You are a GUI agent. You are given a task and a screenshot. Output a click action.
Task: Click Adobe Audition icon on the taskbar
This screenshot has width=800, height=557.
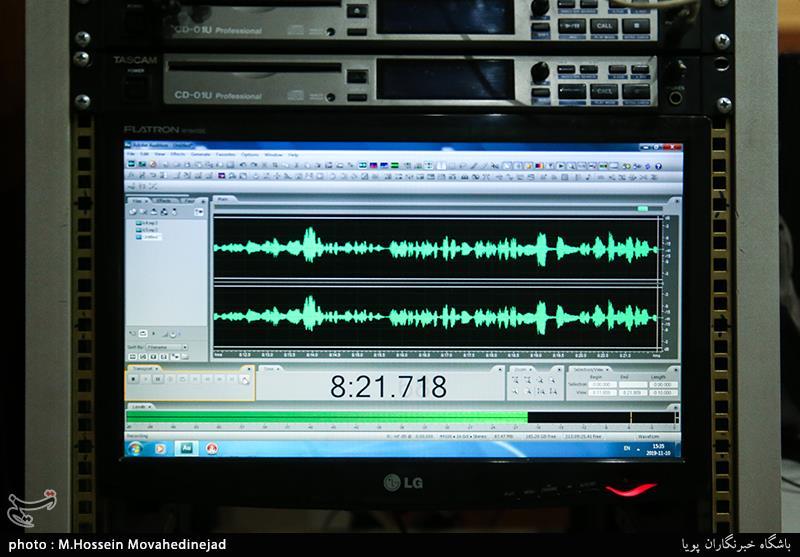(x=185, y=448)
